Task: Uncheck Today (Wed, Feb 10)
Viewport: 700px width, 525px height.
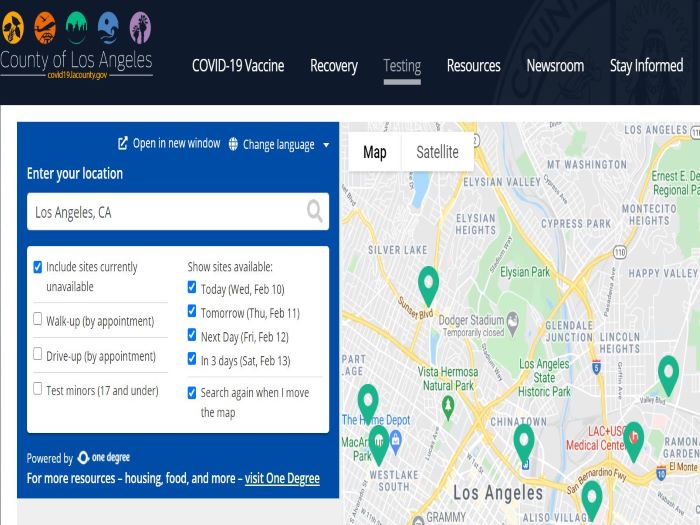Action: click(x=192, y=287)
